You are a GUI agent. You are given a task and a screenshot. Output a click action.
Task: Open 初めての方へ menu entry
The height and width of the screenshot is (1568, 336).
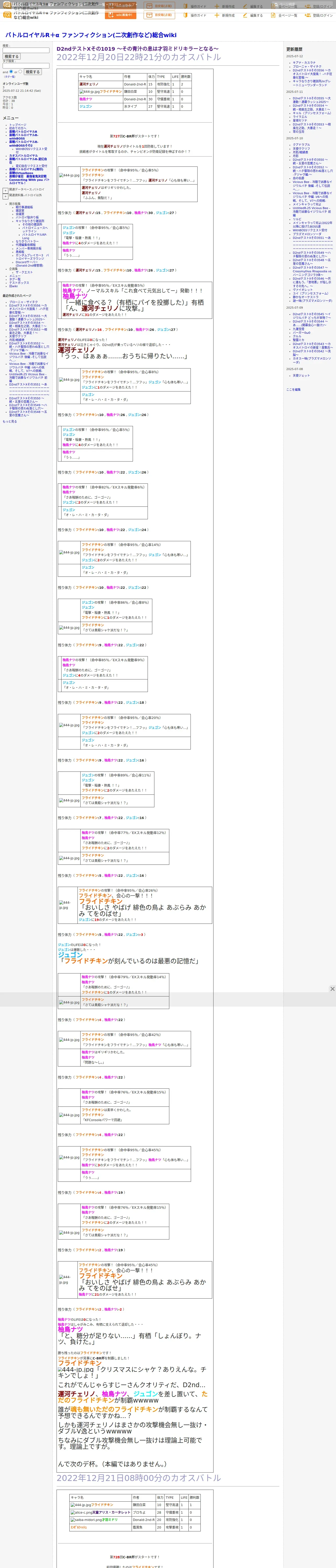click(18, 128)
